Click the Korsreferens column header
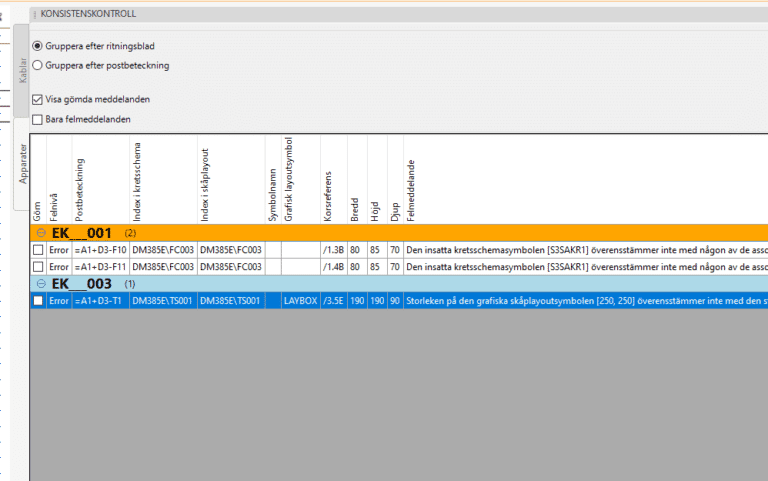This screenshot has height=481, width=768. [327, 192]
